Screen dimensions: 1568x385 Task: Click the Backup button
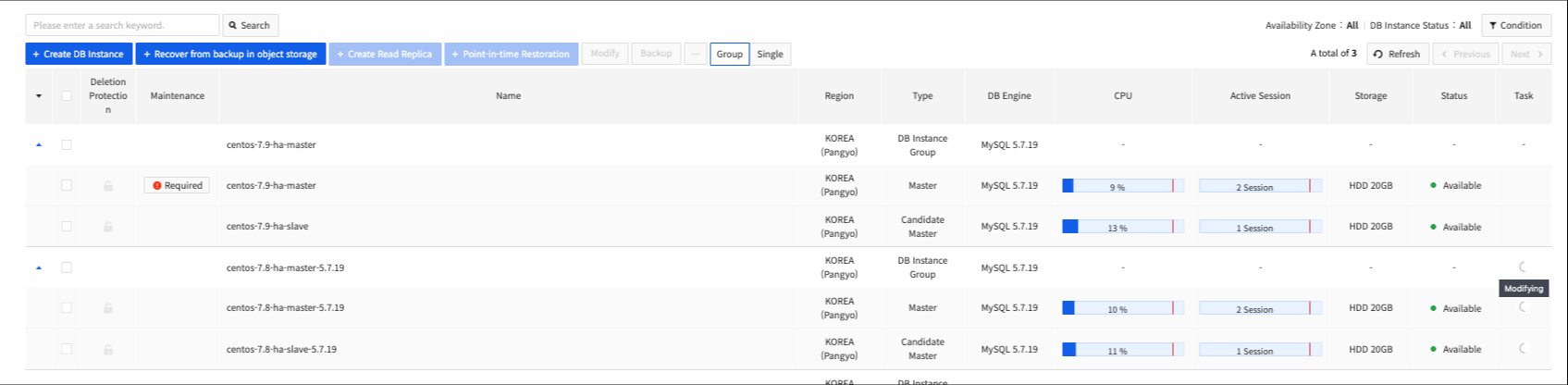click(656, 54)
